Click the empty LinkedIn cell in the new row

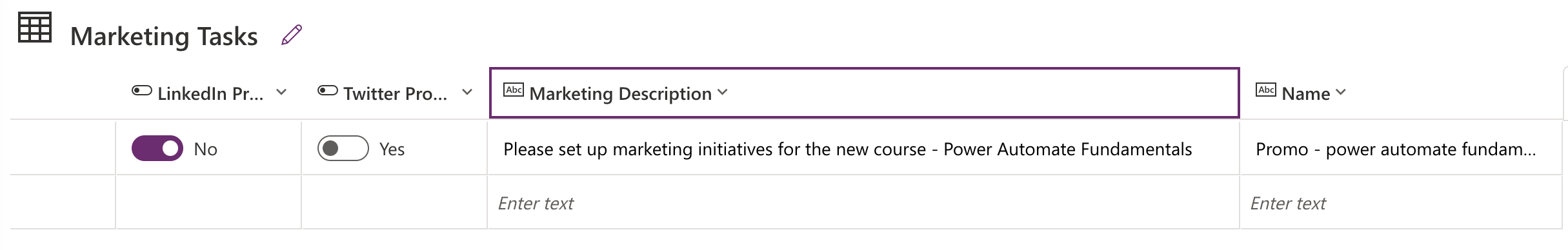[208, 202]
